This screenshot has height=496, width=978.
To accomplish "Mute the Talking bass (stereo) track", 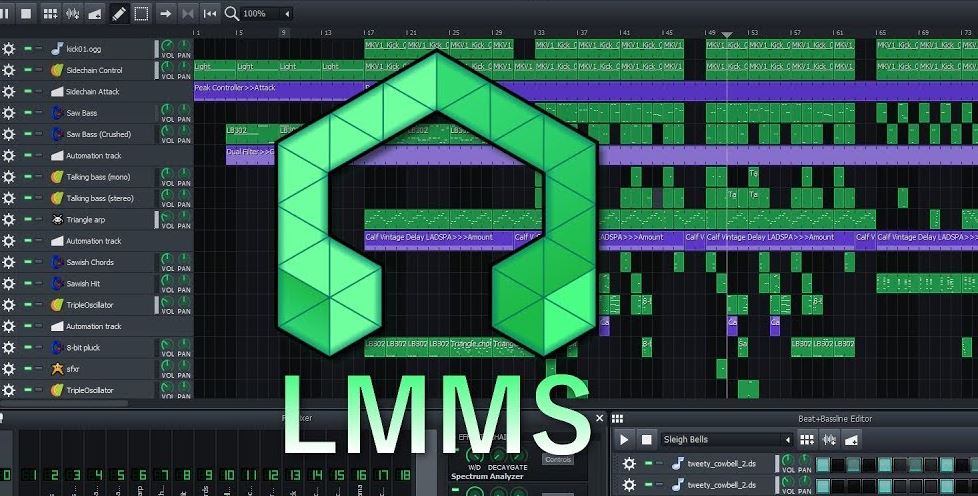I will tap(27, 198).
